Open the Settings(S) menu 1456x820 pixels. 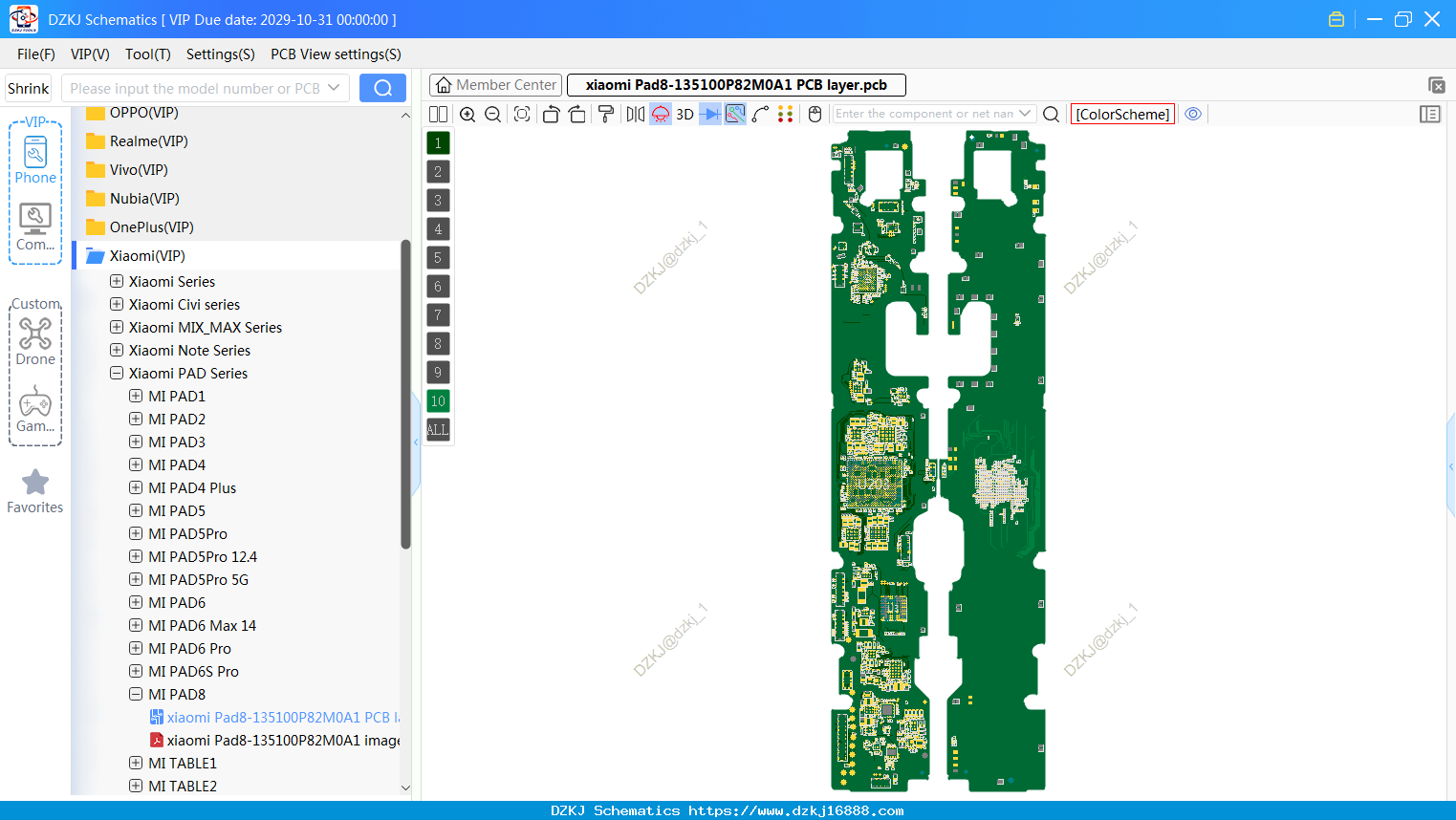tap(220, 54)
